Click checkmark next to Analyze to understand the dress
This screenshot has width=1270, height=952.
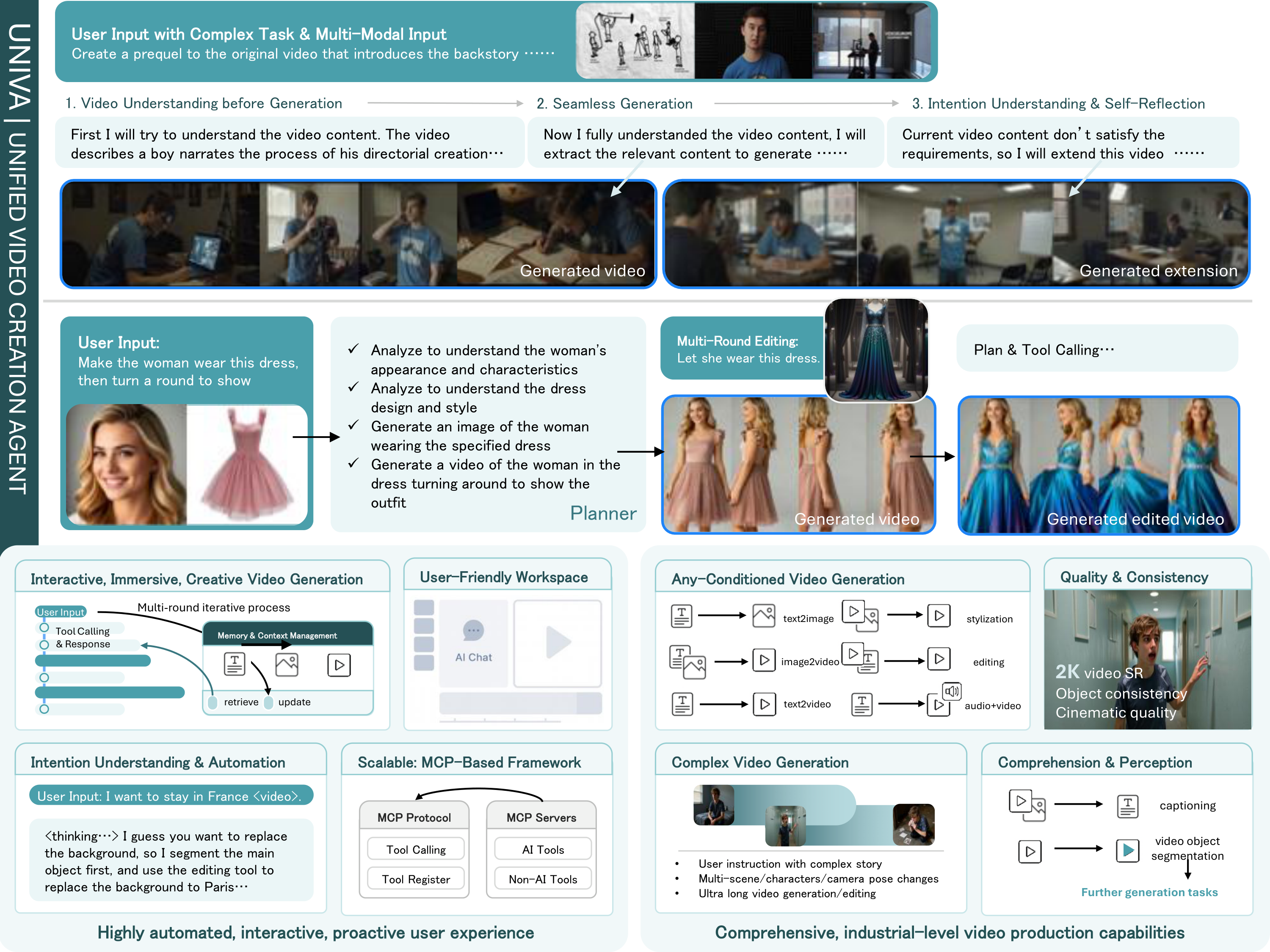pos(353,387)
